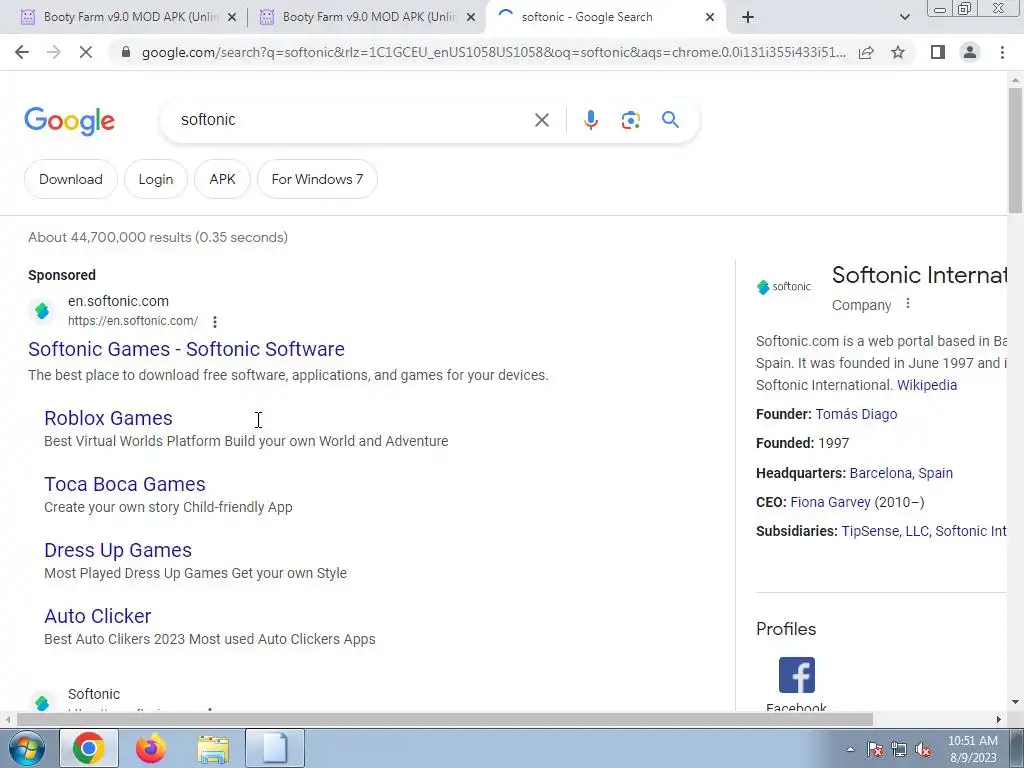Show hidden system tray icons
Screen dimensions: 1024x768
850,749
